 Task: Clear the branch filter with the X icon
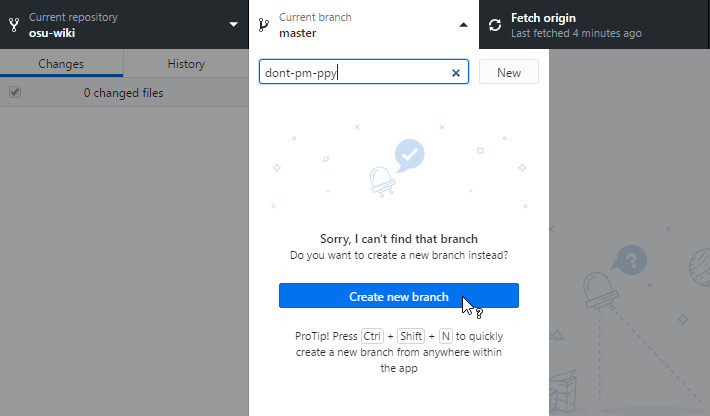point(456,73)
